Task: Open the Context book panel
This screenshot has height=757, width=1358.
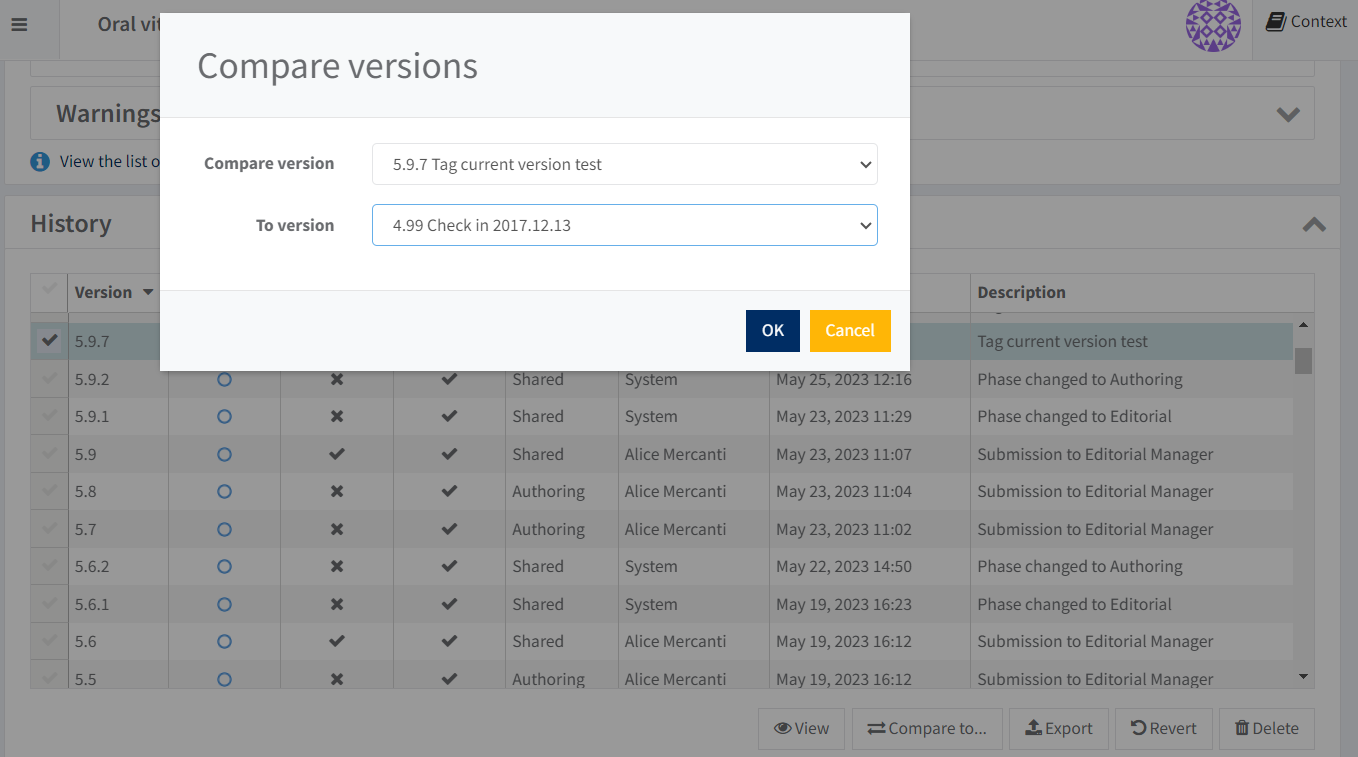Action: [1306, 22]
